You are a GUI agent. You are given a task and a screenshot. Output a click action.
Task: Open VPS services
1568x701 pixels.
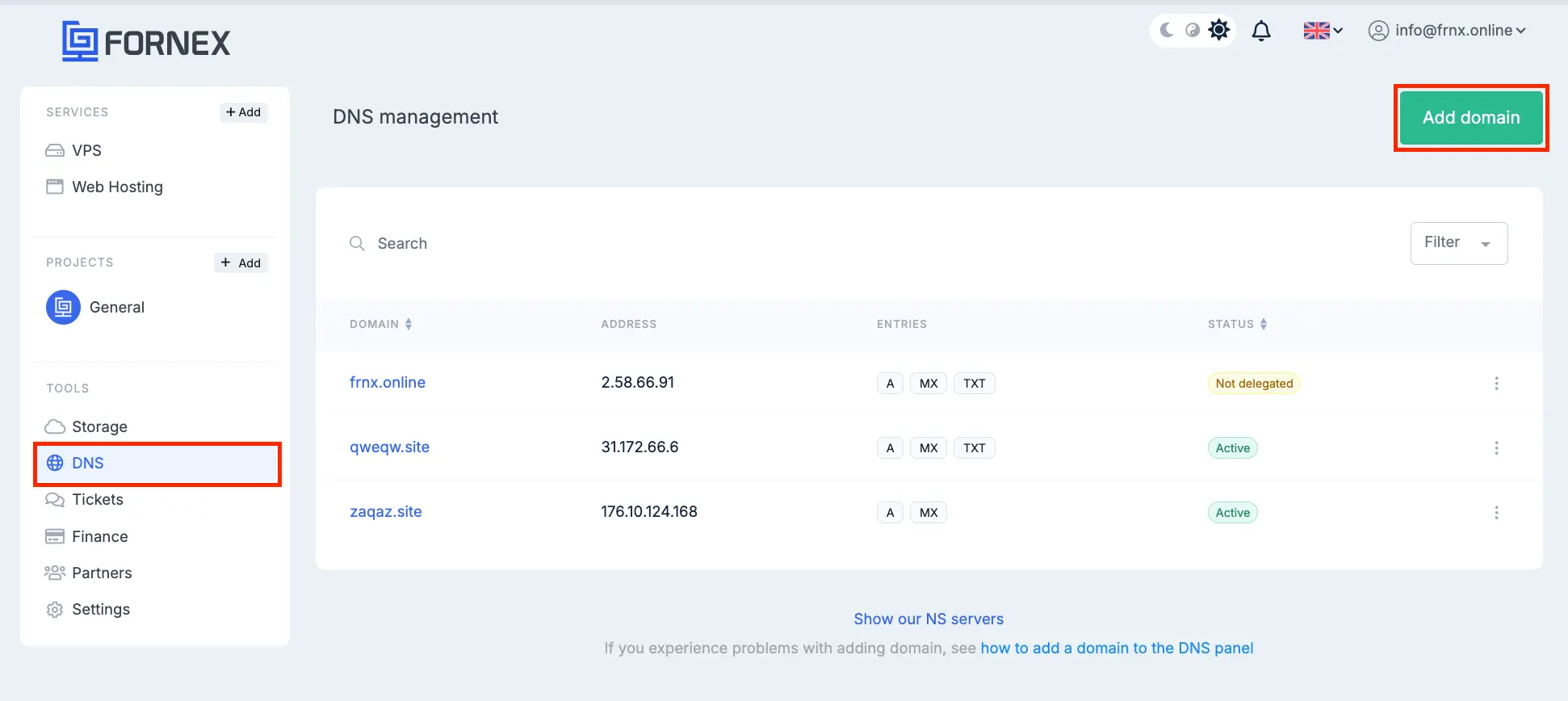[86, 150]
